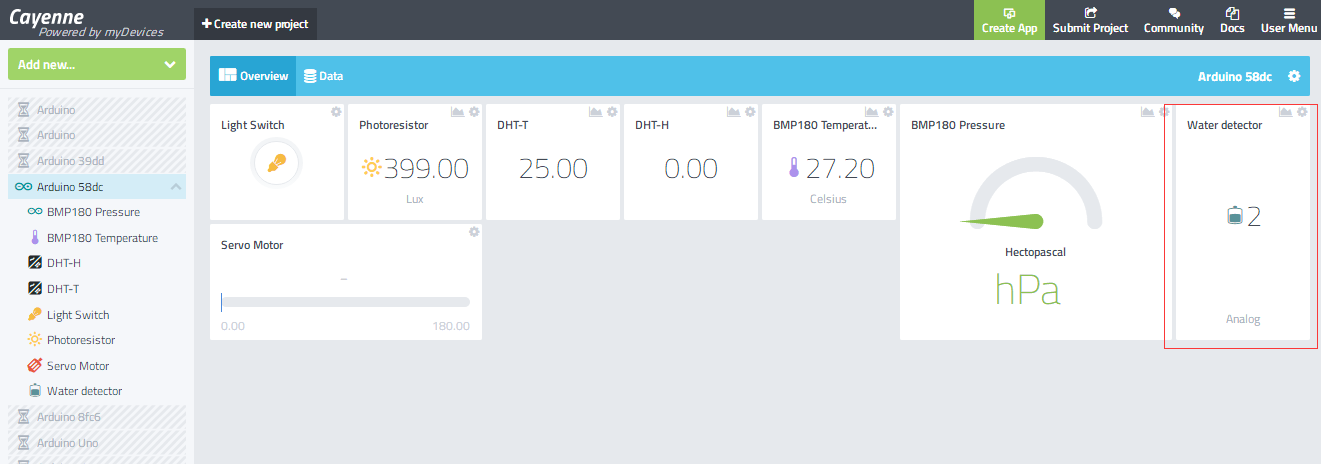Image resolution: width=1321 pixels, height=464 pixels.
Task: Show chart for DHT-T widget
Action: click(x=595, y=112)
